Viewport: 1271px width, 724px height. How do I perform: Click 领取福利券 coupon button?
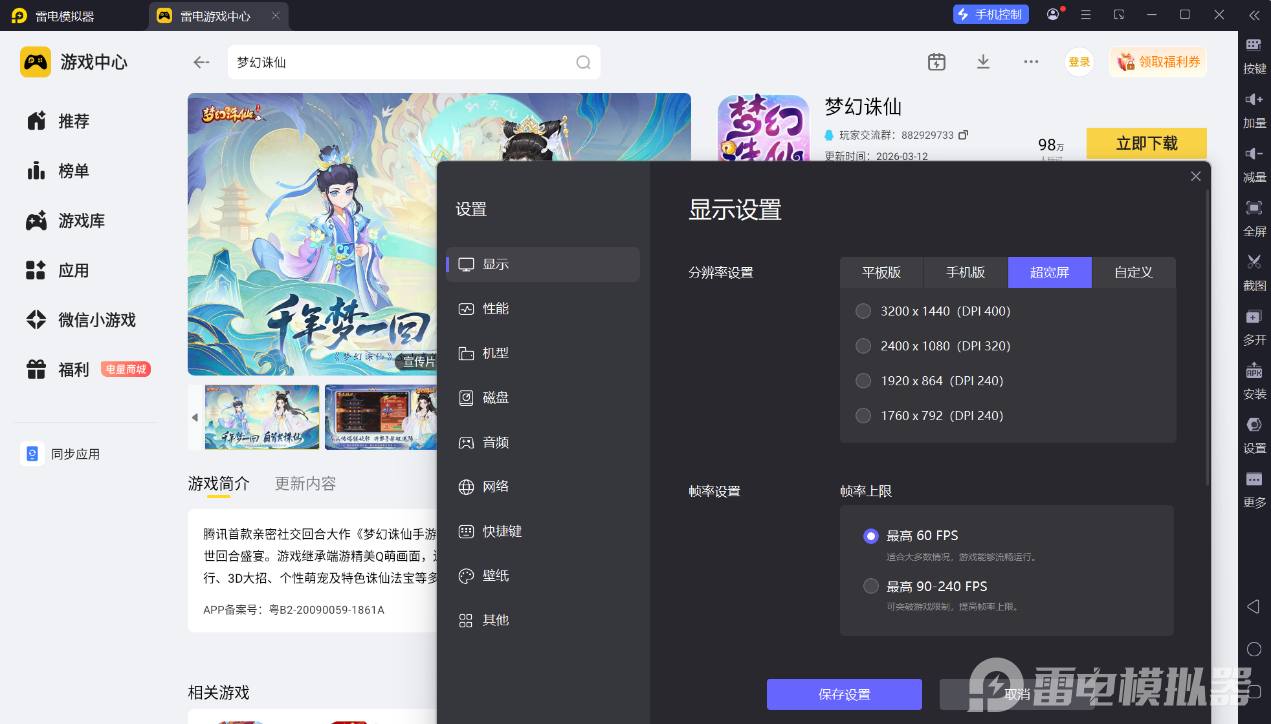pos(1157,62)
